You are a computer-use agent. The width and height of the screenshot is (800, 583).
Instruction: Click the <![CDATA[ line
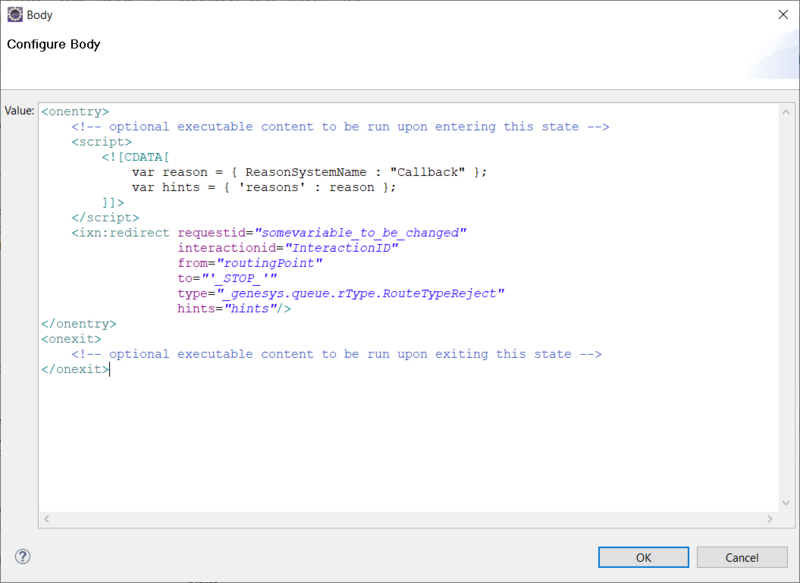click(x=135, y=157)
